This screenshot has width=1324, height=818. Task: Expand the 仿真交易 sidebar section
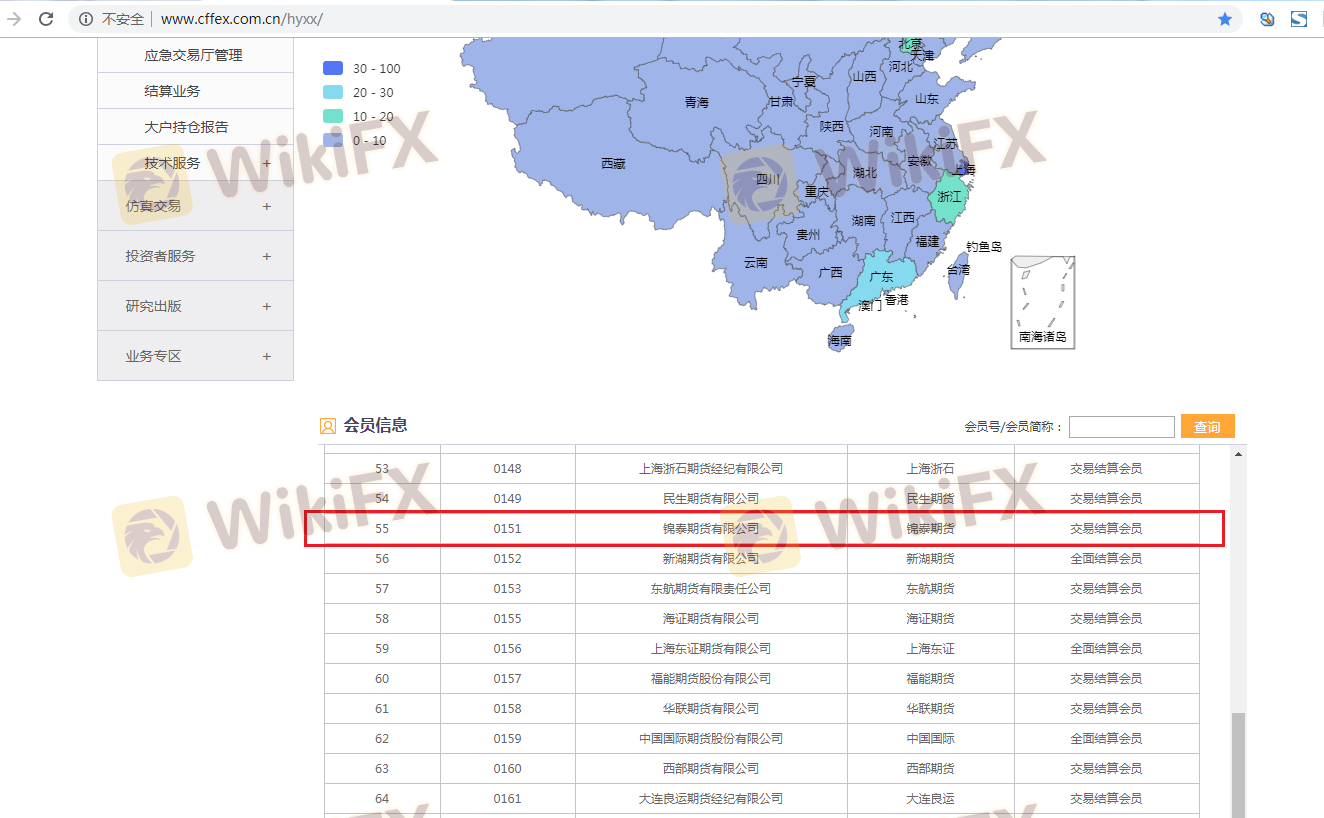pos(266,206)
